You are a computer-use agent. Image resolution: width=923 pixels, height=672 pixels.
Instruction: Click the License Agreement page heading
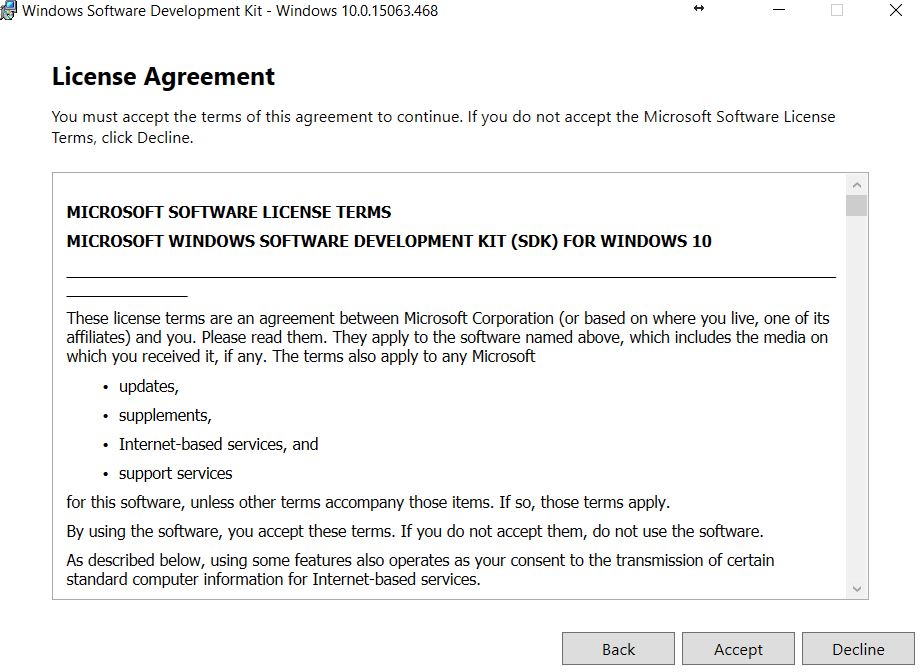[x=163, y=77]
